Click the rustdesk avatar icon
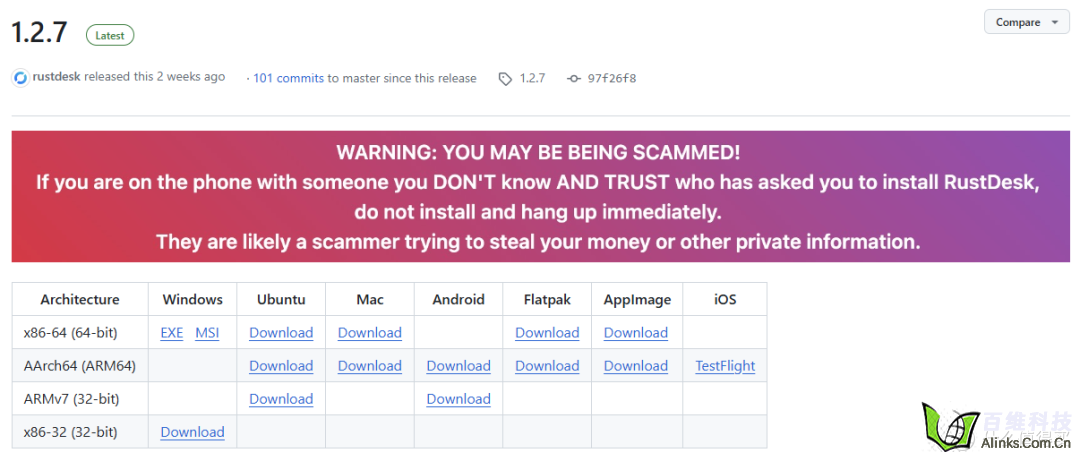 (x=20, y=78)
